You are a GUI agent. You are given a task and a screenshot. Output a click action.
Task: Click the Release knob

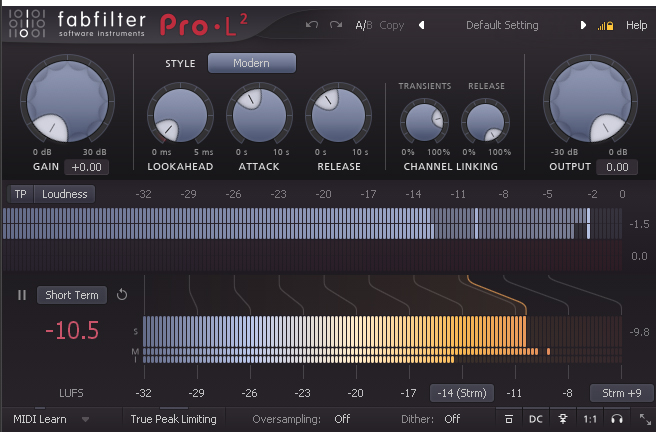tap(338, 115)
